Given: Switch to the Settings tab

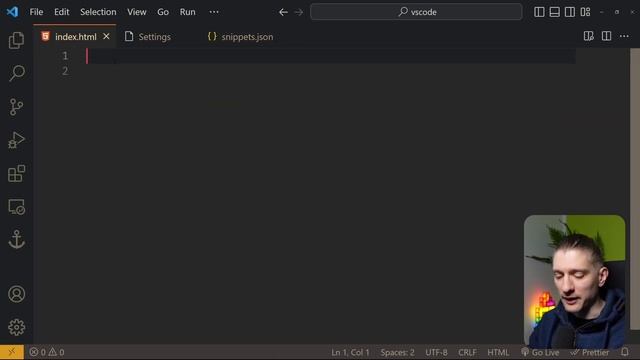Looking at the screenshot, I should pos(154,37).
